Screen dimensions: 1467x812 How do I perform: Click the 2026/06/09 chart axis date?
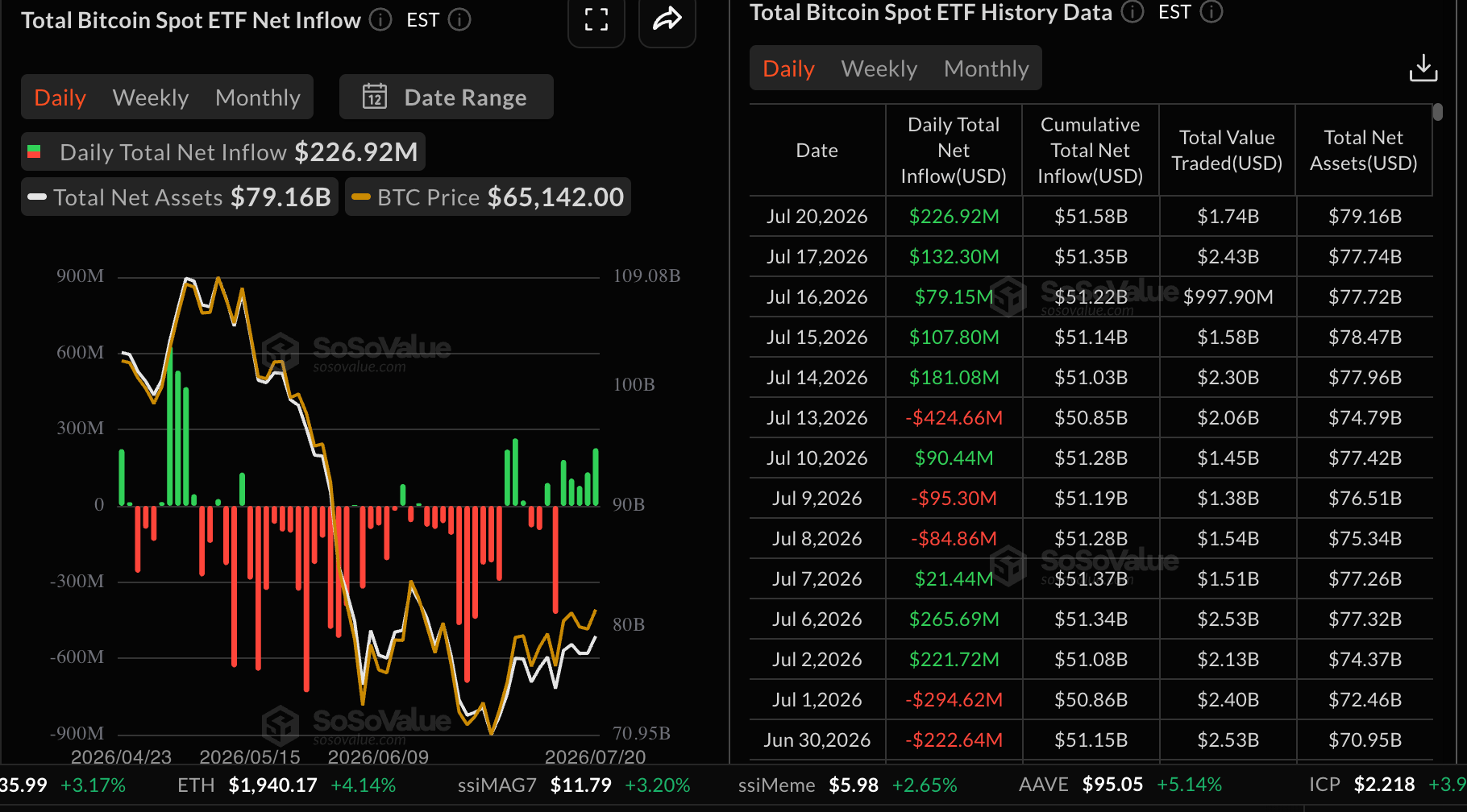[378, 757]
